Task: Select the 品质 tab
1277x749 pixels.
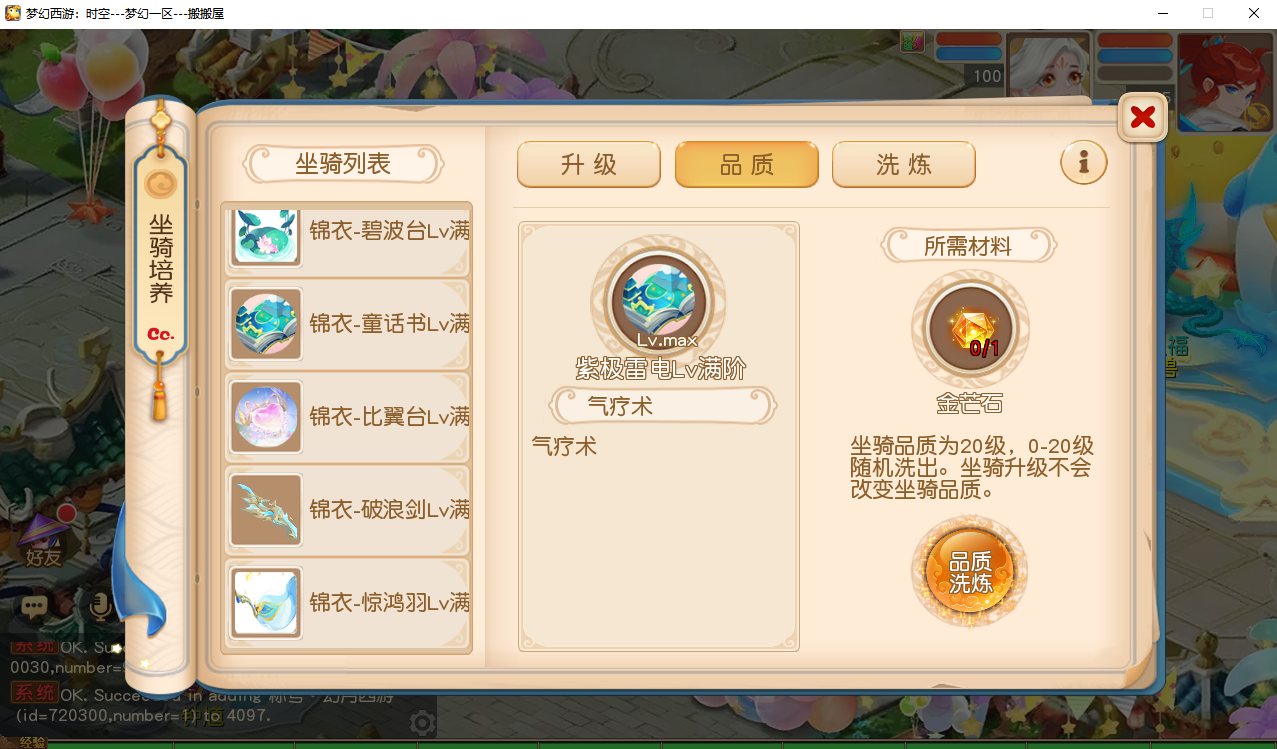Action: pos(747,165)
